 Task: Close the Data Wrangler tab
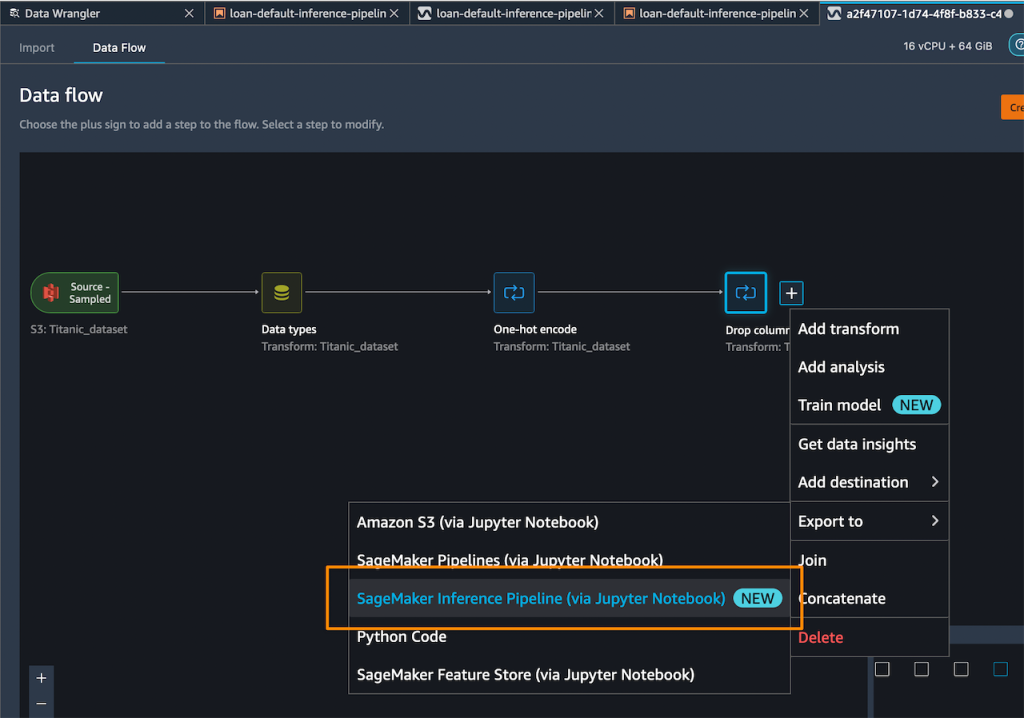click(x=189, y=13)
